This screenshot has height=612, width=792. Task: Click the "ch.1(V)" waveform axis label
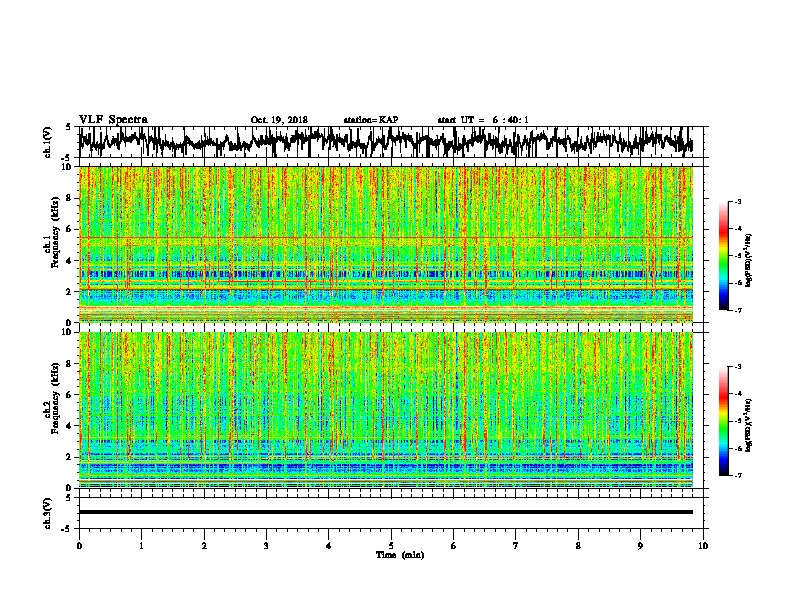(48, 142)
